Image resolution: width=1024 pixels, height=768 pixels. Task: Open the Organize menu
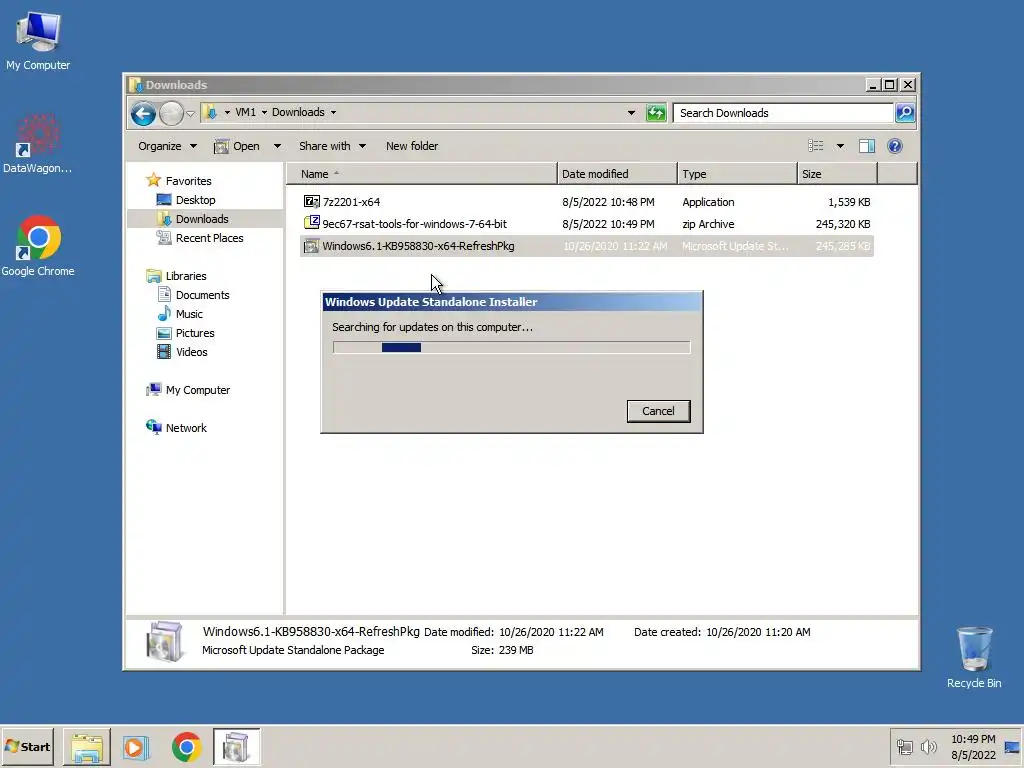point(167,146)
